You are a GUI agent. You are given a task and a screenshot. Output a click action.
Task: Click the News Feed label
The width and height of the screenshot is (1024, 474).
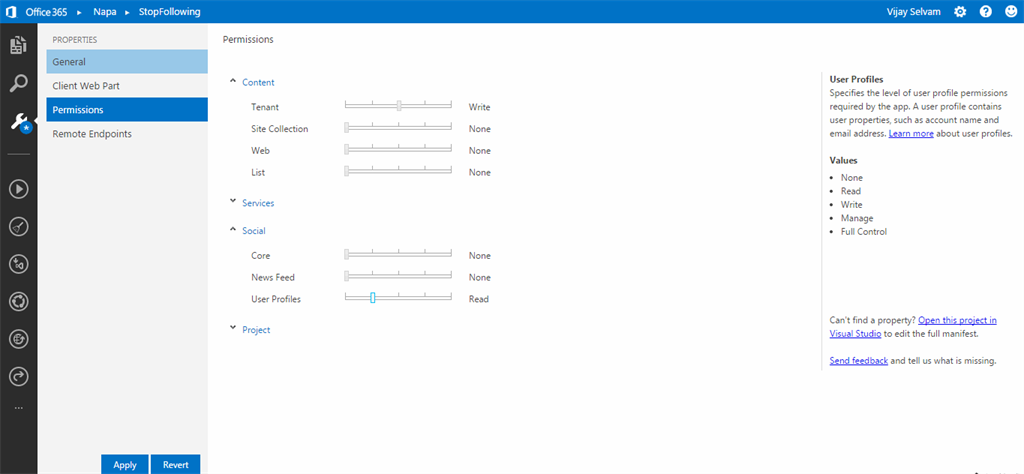coord(273,277)
